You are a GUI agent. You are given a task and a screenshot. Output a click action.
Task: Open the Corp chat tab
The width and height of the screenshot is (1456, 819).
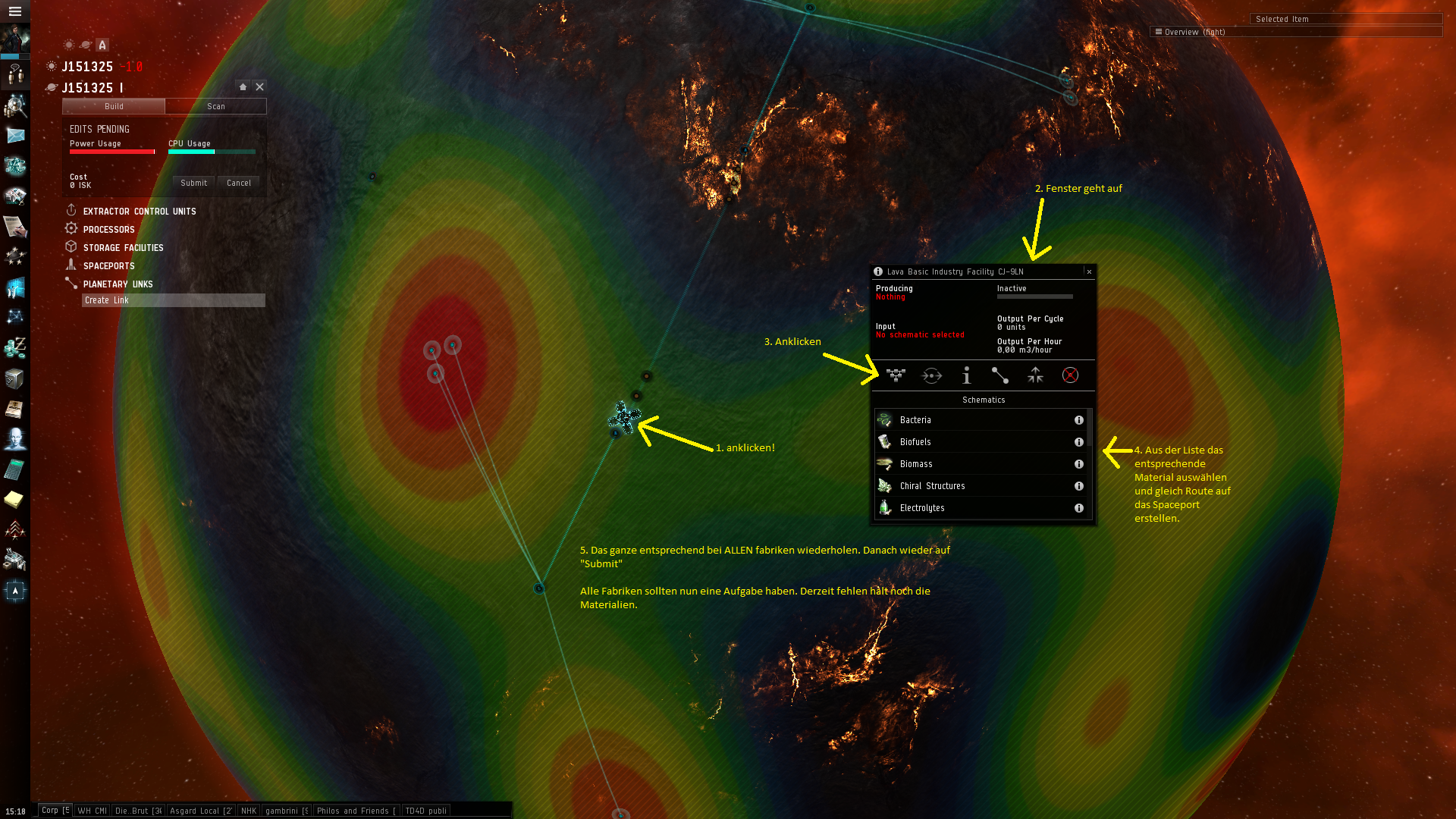click(x=55, y=810)
